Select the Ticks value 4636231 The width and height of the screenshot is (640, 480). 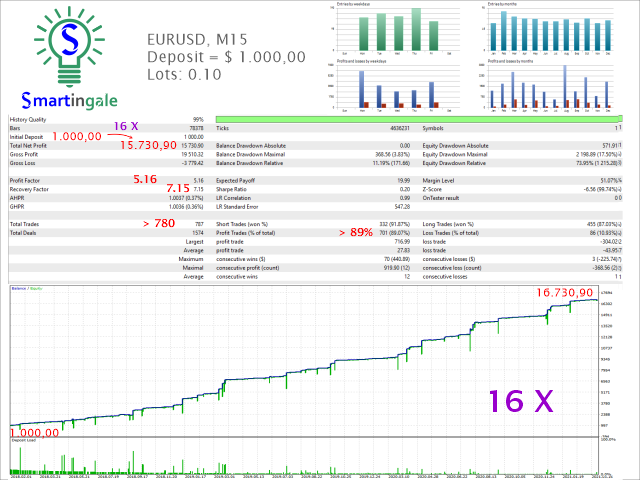(x=400, y=128)
